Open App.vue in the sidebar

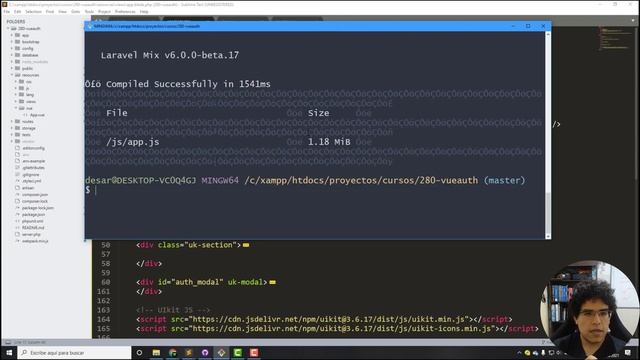pyautogui.click(x=37, y=115)
